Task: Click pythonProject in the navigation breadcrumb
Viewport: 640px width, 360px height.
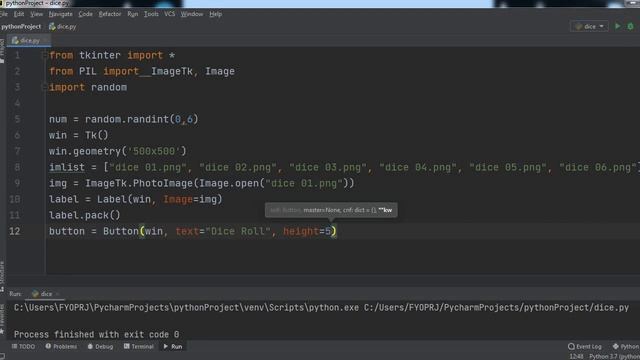Action: (x=21, y=27)
